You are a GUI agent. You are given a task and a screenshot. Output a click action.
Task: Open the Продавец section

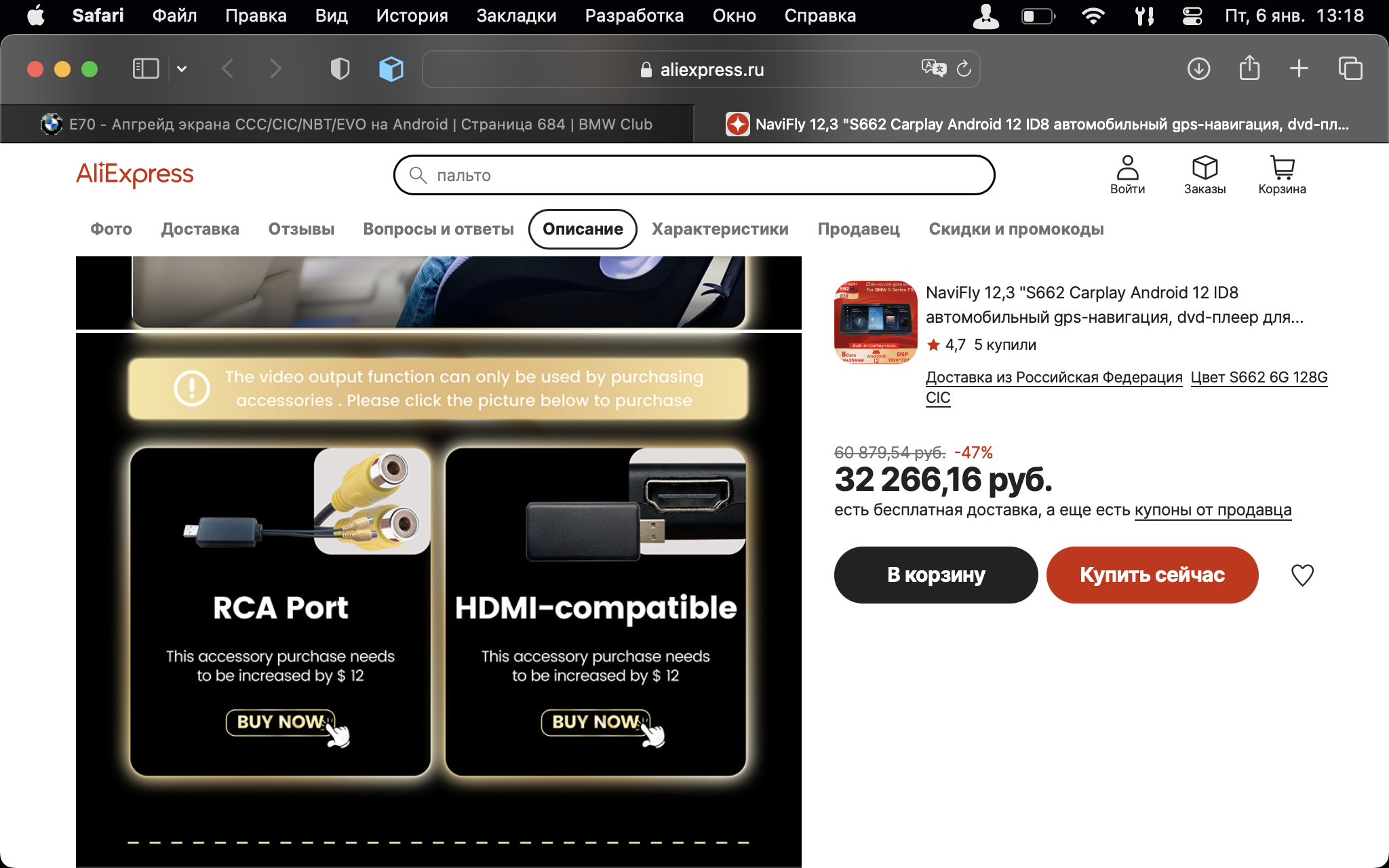pyautogui.click(x=859, y=229)
